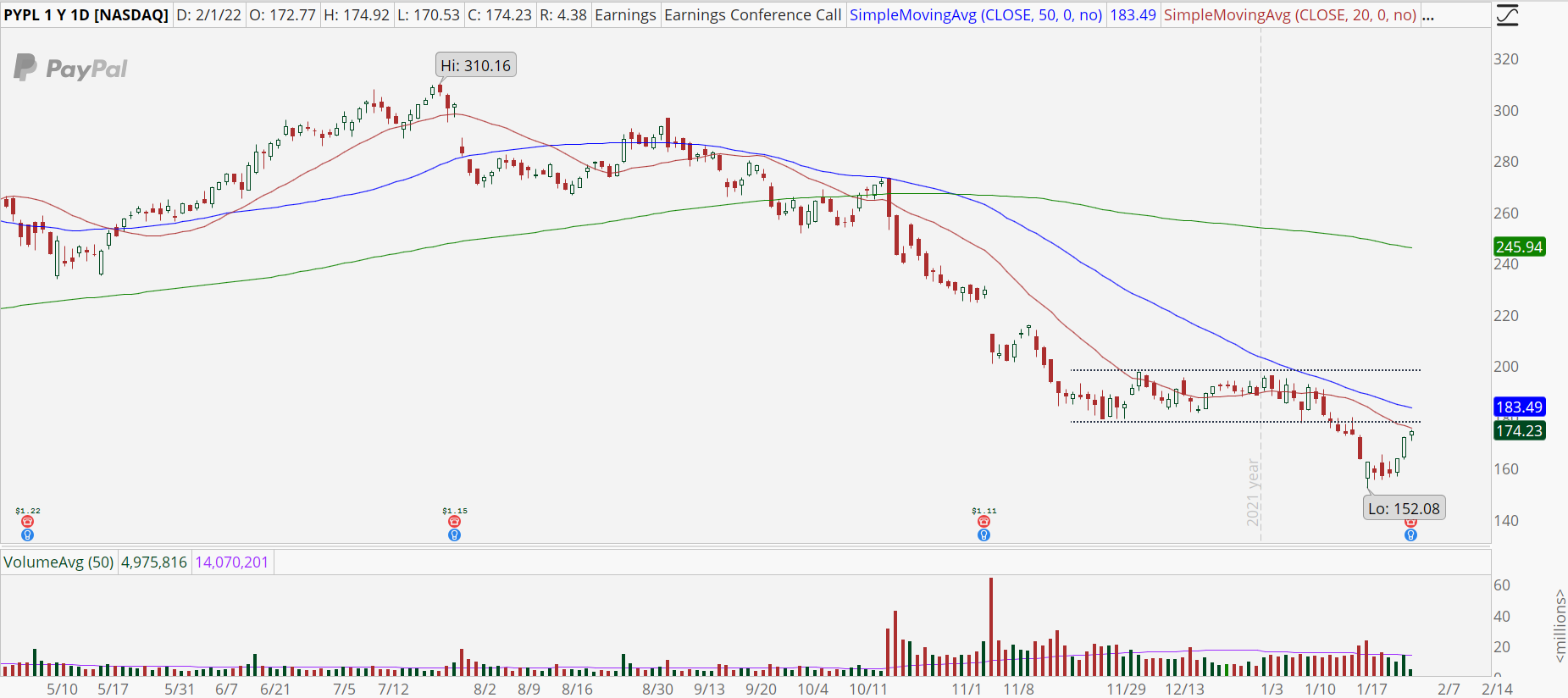Click the Hi: 310.16 price bubble

[476, 65]
